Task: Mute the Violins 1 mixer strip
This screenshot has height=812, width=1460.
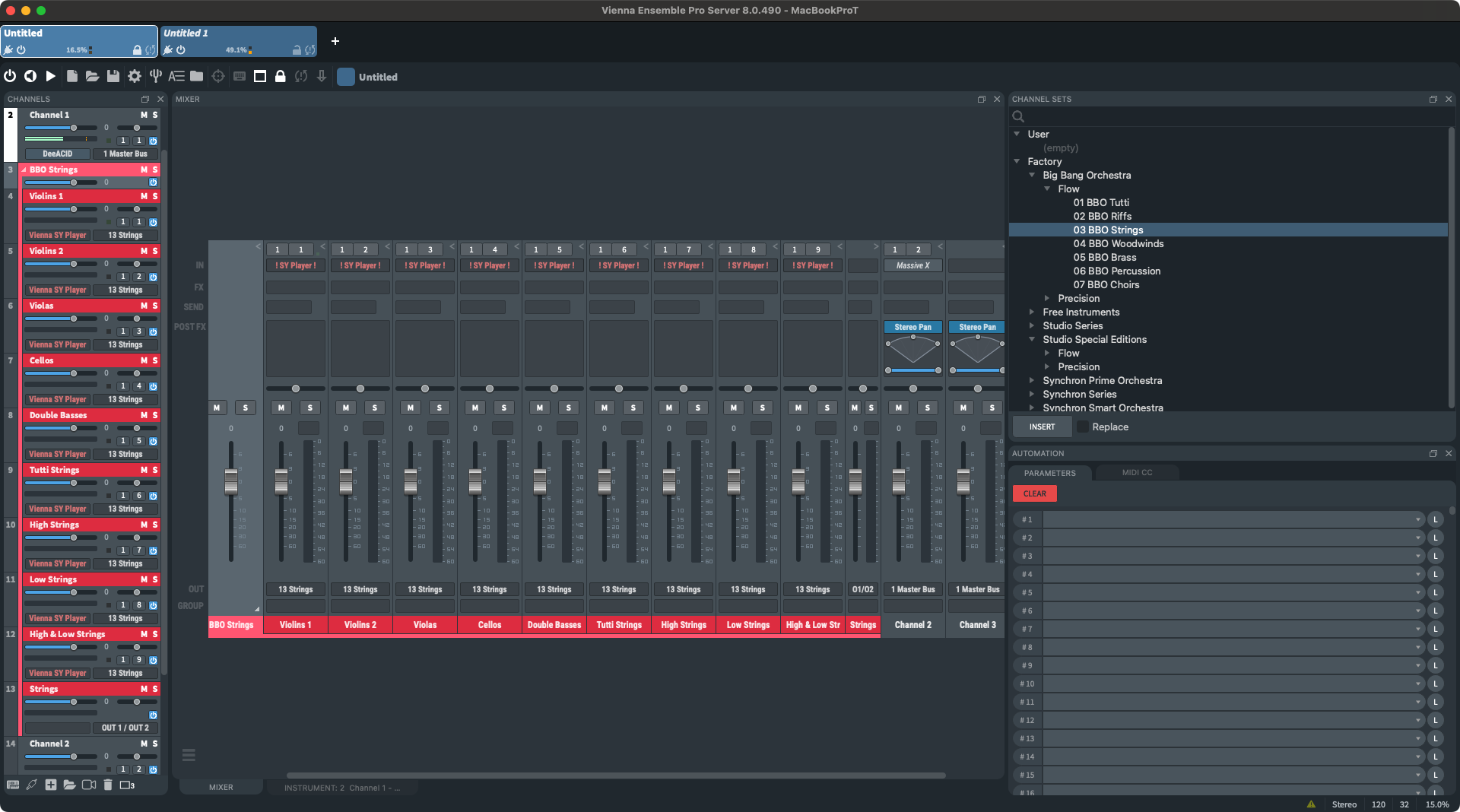Action: pos(281,408)
